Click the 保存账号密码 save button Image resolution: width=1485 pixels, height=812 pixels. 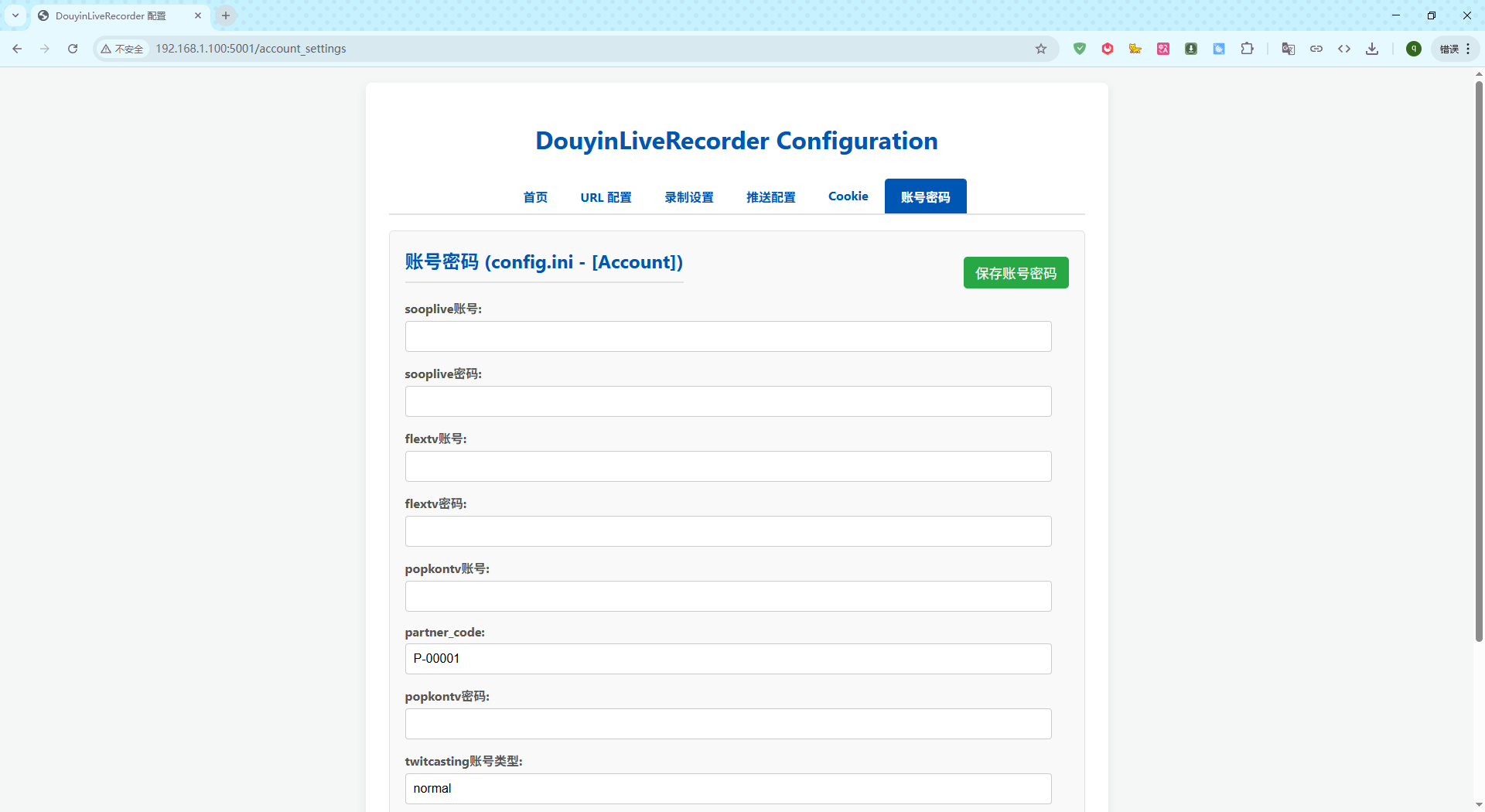[1016, 272]
